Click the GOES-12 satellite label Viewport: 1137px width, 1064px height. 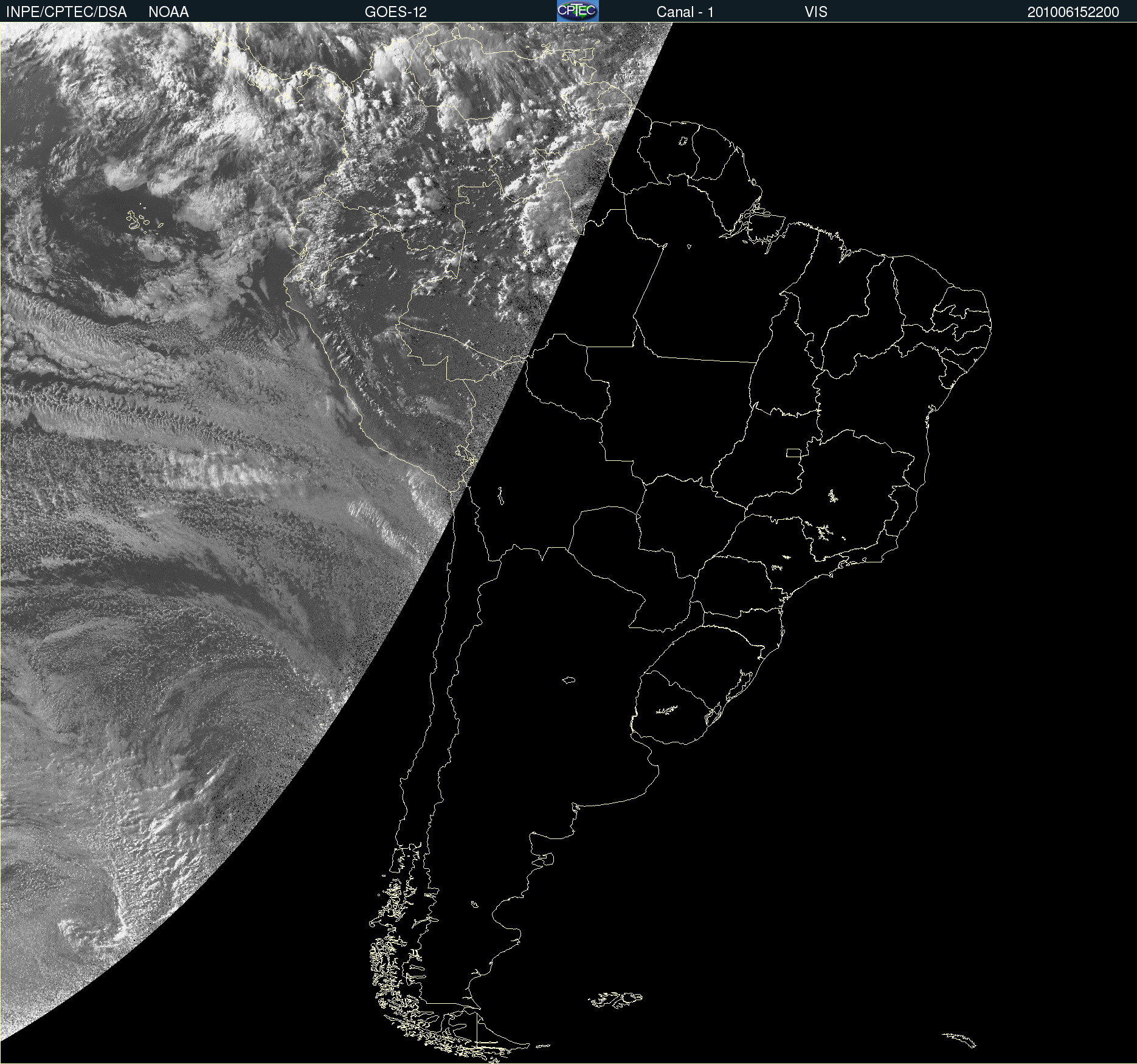pyautogui.click(x=396, y=12)
